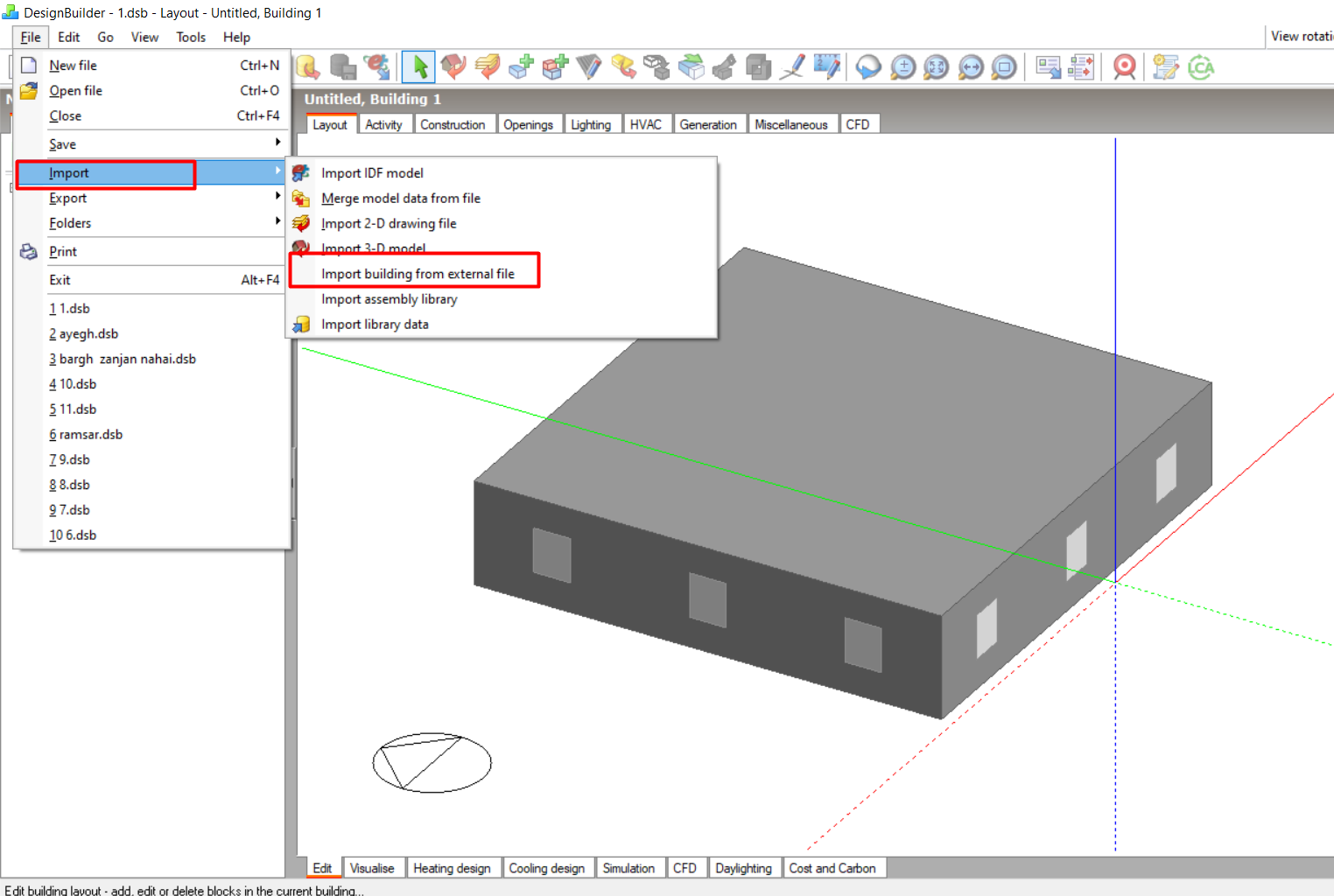This screenshot has height=896, width=1334.
Task: Click the red box with plus icon
Action: coord(555,67)
